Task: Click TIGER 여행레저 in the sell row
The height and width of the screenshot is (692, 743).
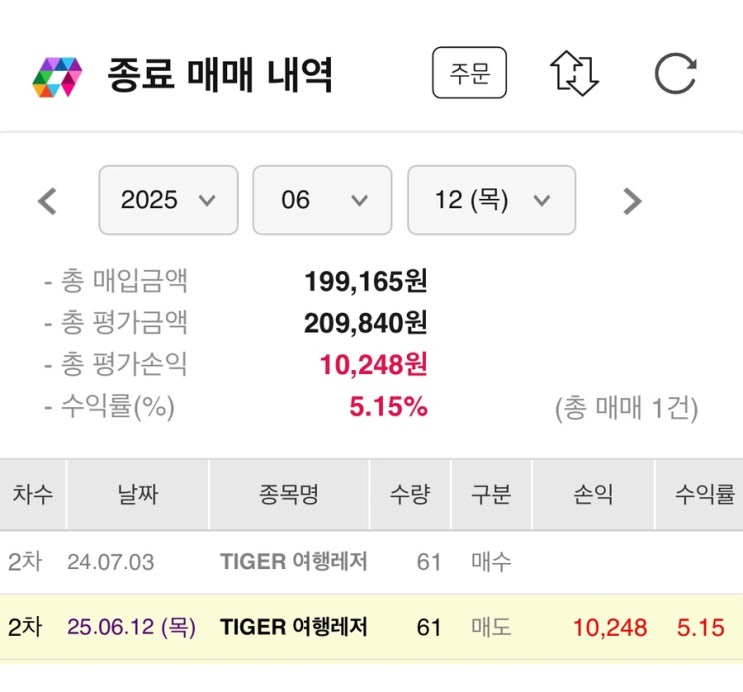Action: click(293, 627)
